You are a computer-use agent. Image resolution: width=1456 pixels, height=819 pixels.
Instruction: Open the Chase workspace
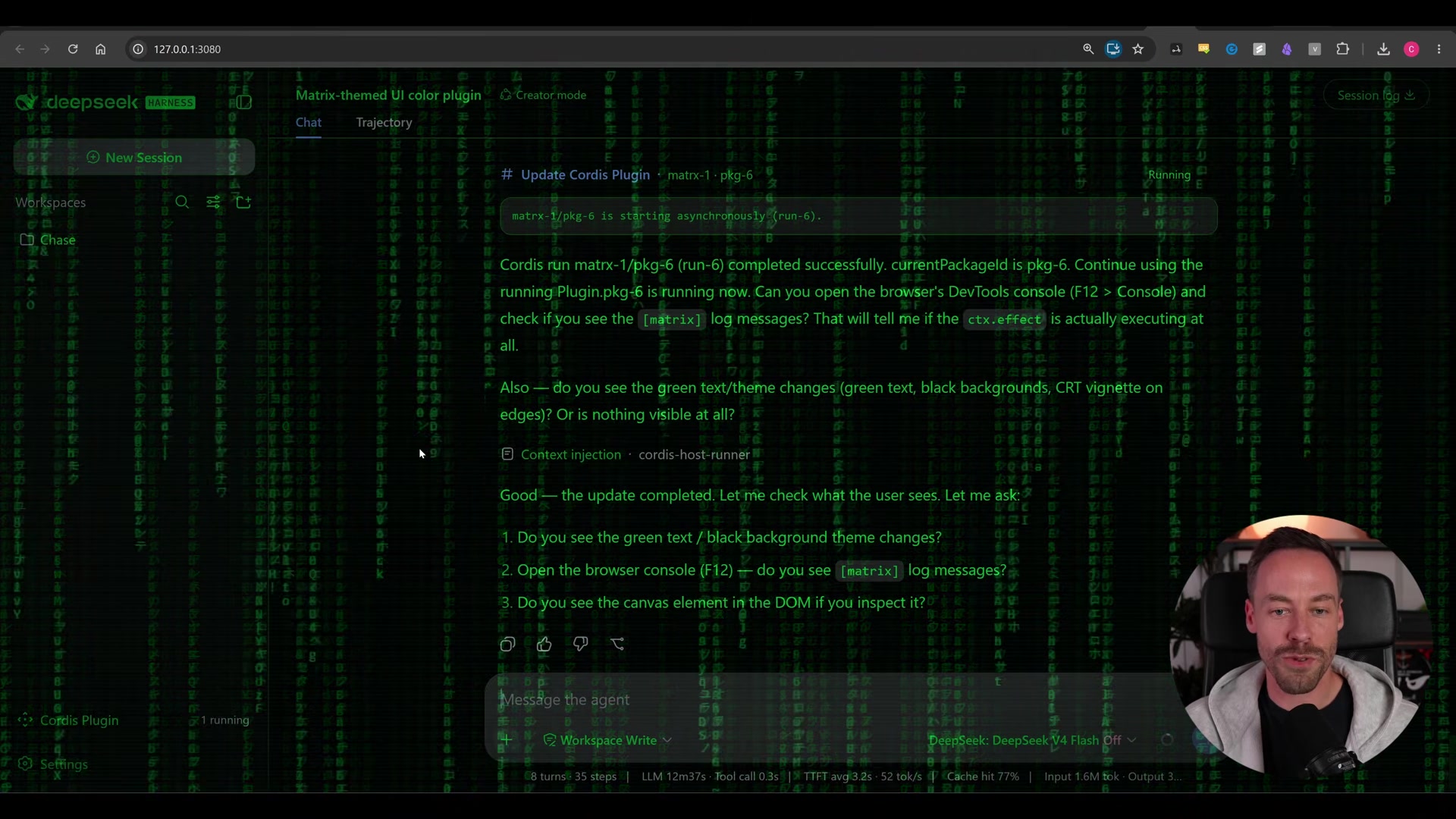[48, 240]
